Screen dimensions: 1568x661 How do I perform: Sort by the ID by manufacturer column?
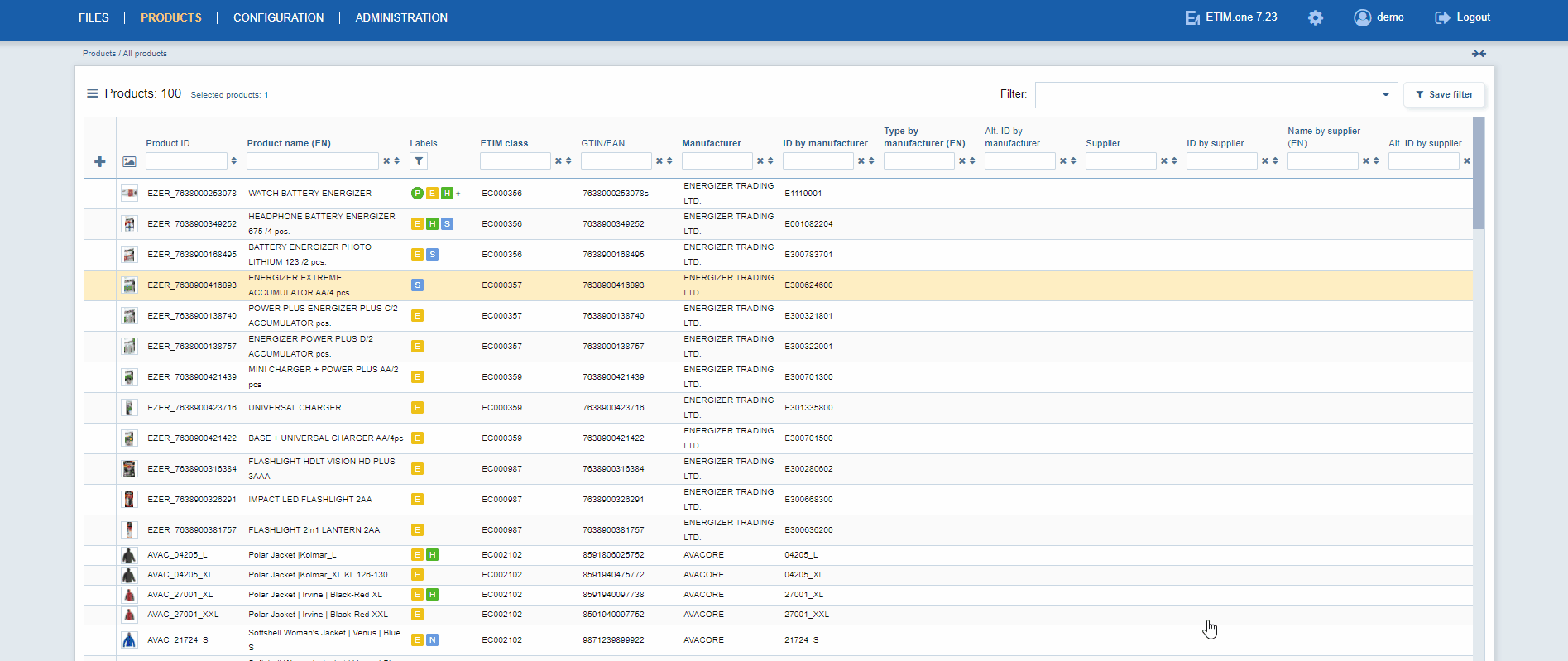click(871, 161)
